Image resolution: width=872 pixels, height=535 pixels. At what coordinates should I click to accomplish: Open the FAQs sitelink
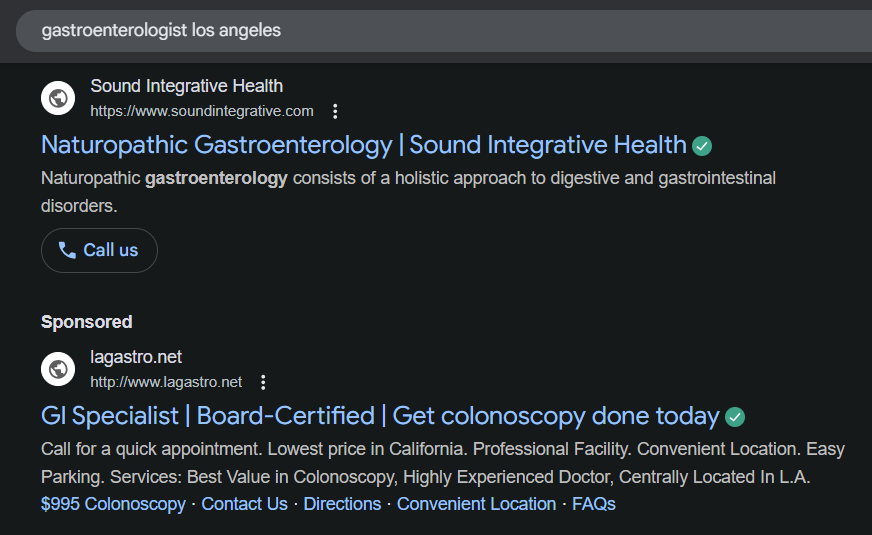pos(594,504)
